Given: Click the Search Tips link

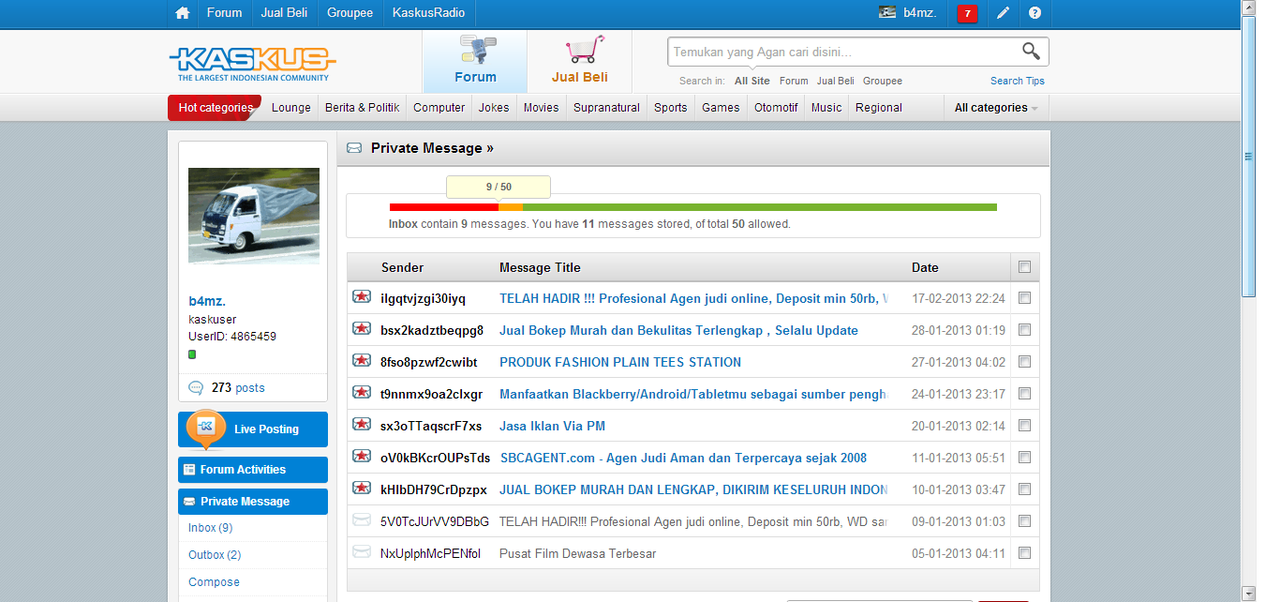Looking at the screenshot, I should click(1018, 81).
